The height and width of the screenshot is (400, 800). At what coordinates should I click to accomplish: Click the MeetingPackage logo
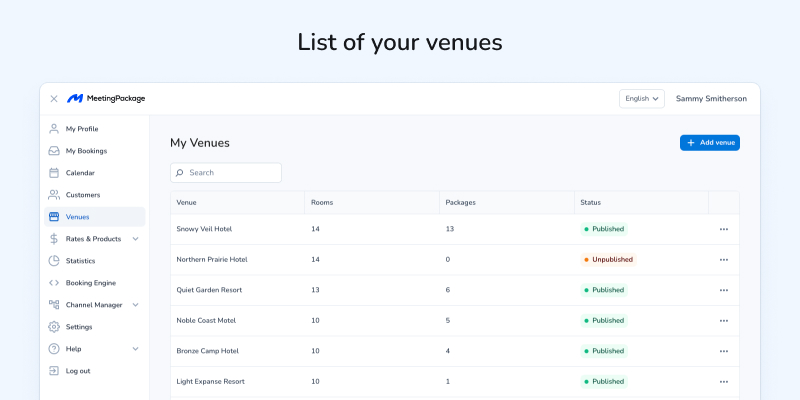click(106, 99)
